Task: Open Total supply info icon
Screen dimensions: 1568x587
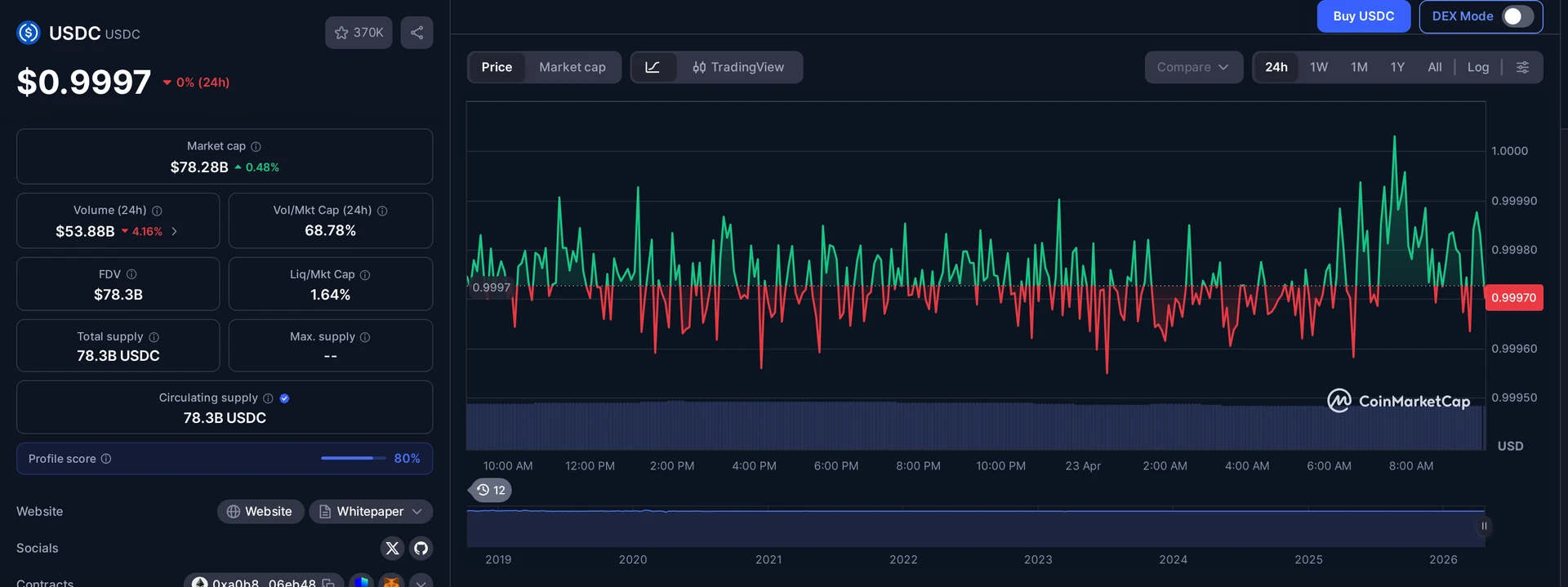Action: tap(154, 337)
